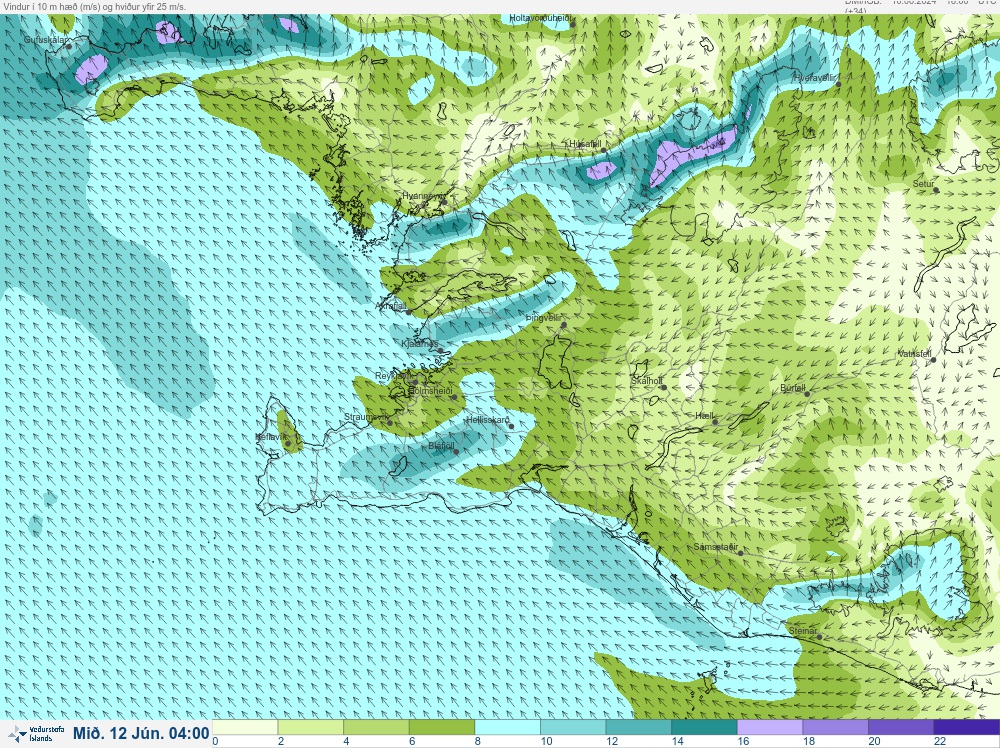Click the Hellisskarð station marker
Image resolution: width=1000 pixels, height=748 pixels.
511,426
